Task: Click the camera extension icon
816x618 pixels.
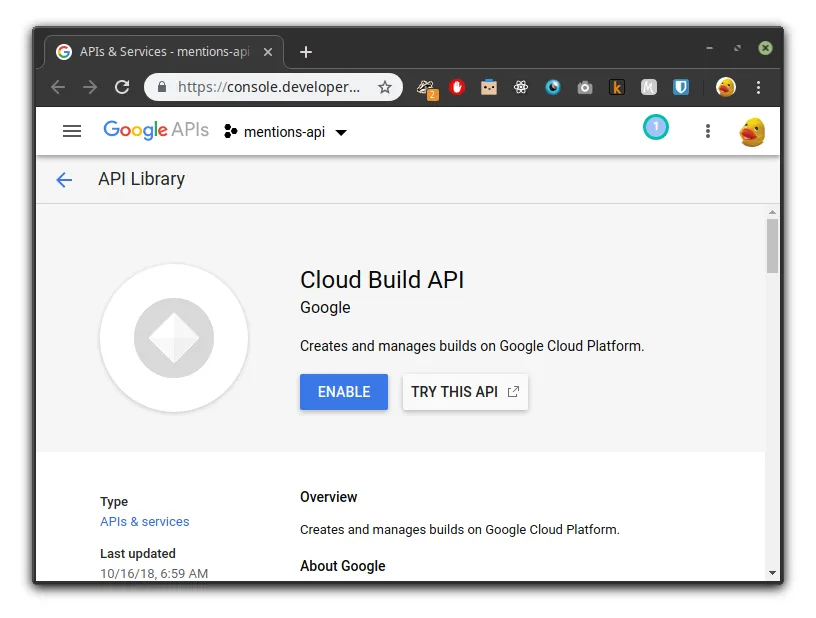Action: pos(585,87)
